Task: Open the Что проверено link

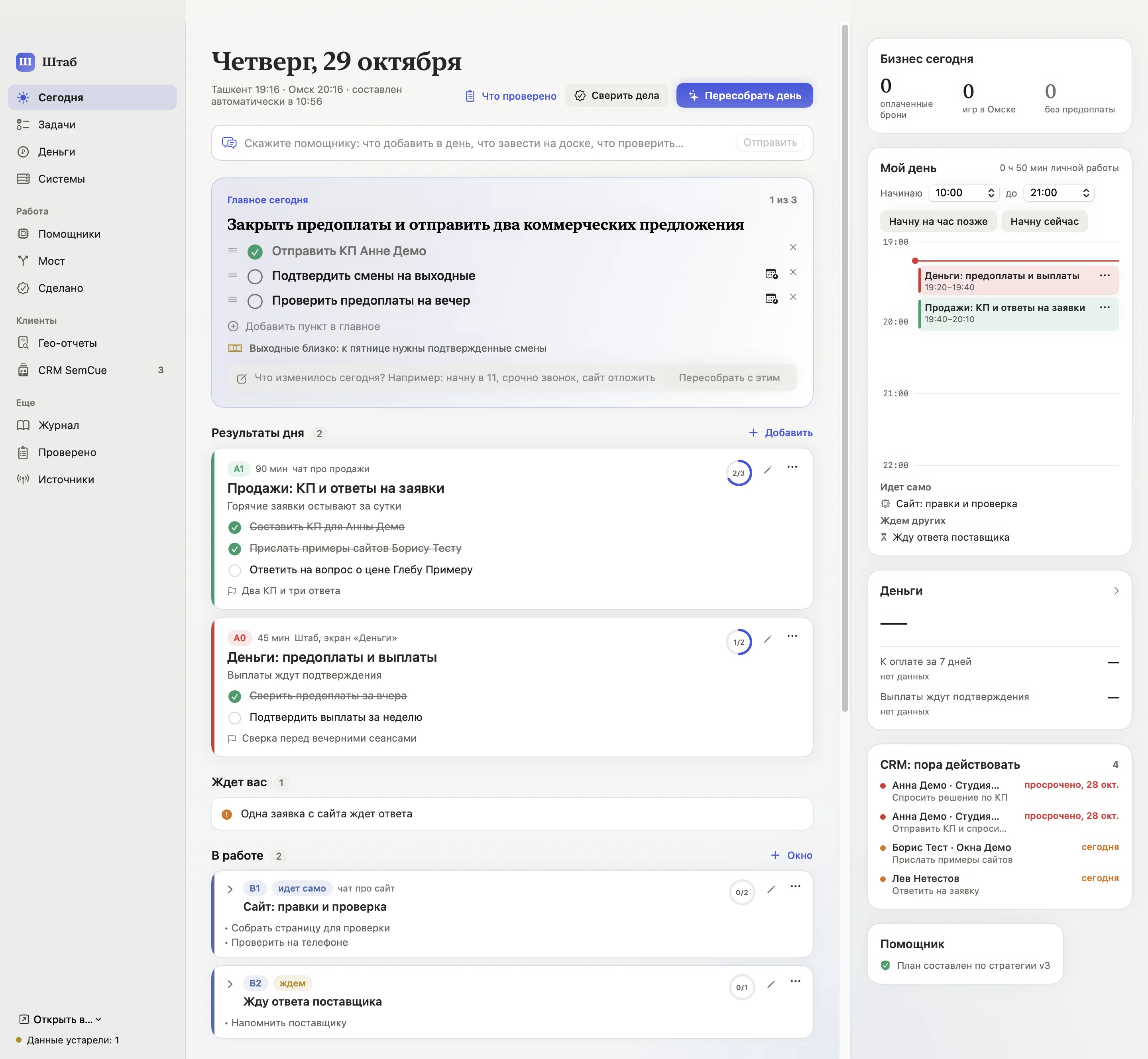Action: click(x=510, y=96)
